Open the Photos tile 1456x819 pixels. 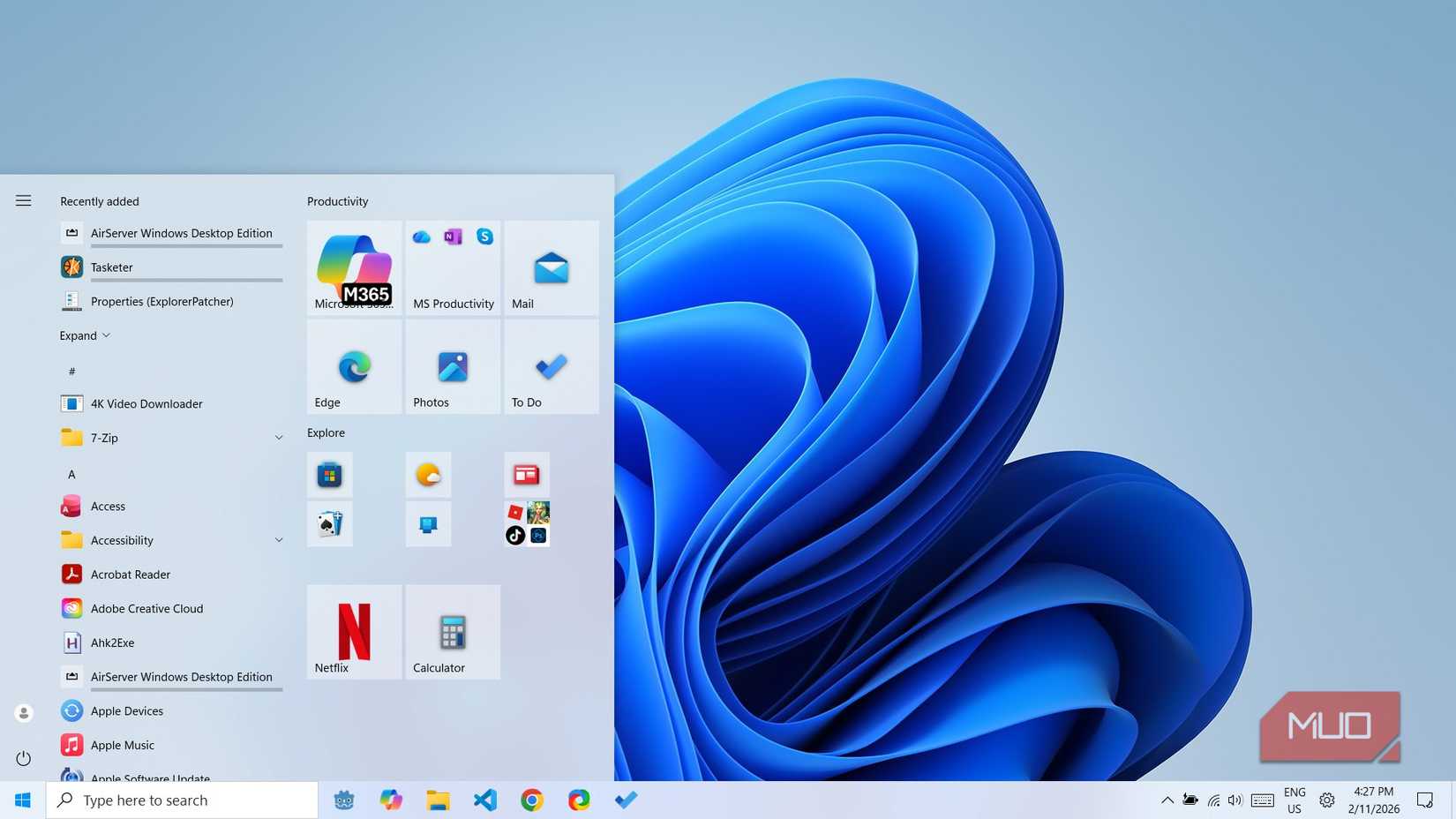[452, 366]
